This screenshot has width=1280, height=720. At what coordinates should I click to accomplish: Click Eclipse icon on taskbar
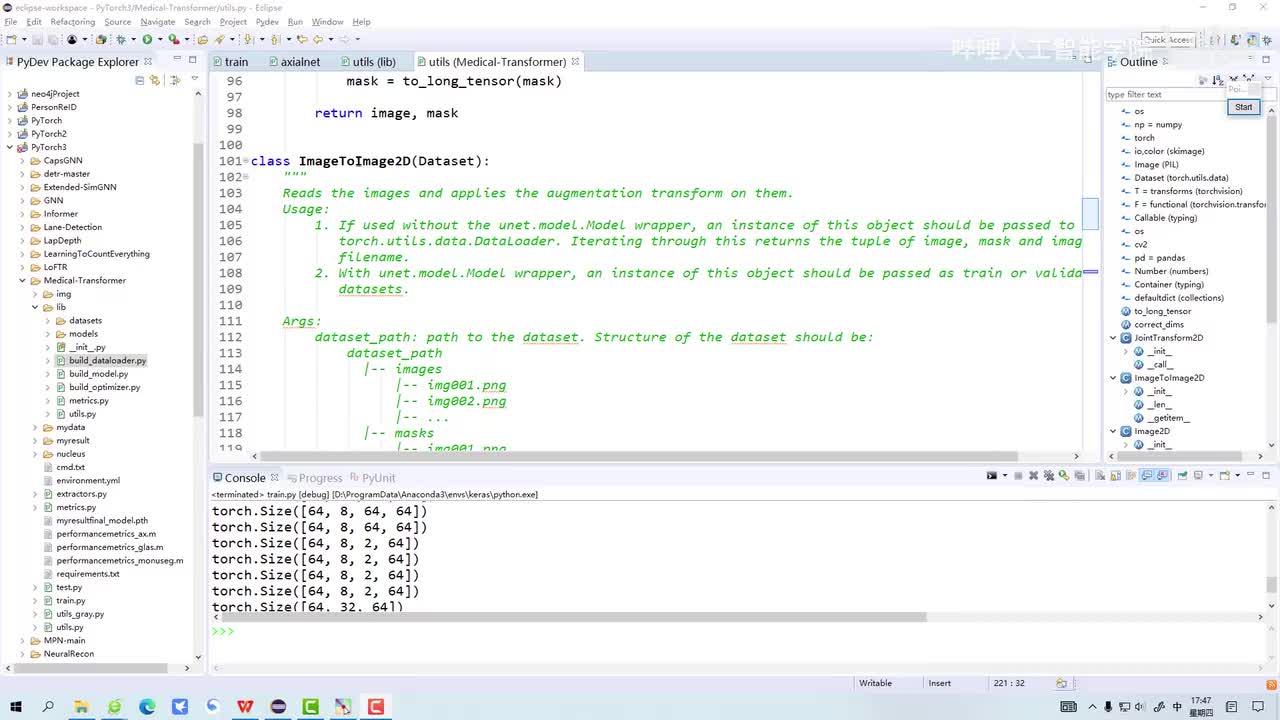coord(278,707)
